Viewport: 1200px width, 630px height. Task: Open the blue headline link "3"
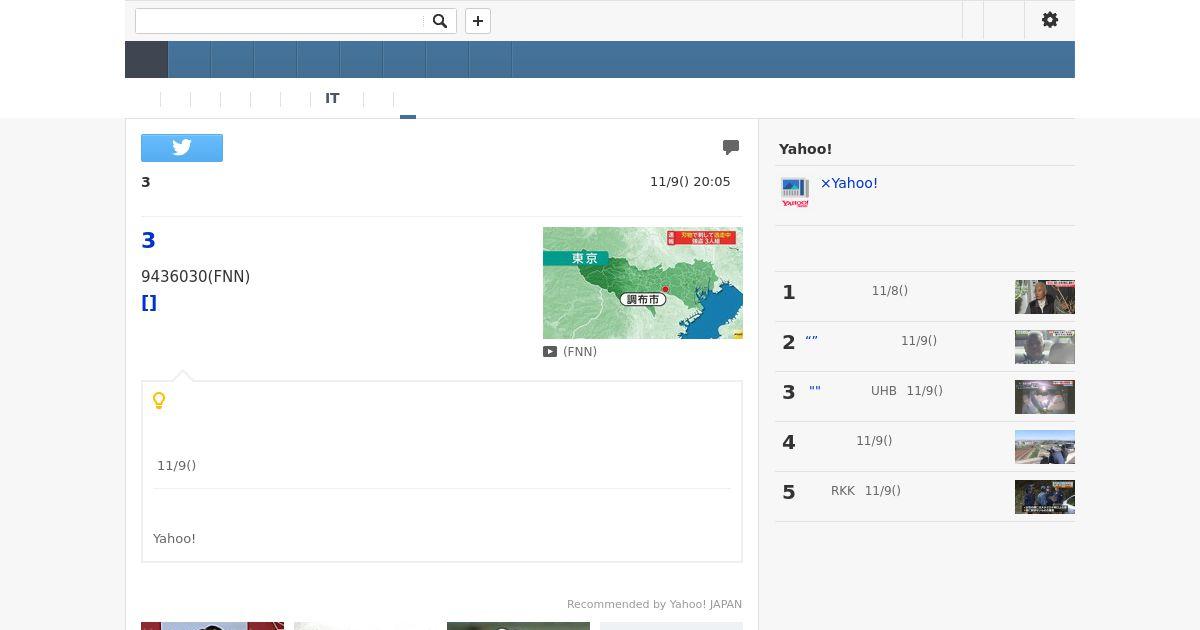[148, 240]
